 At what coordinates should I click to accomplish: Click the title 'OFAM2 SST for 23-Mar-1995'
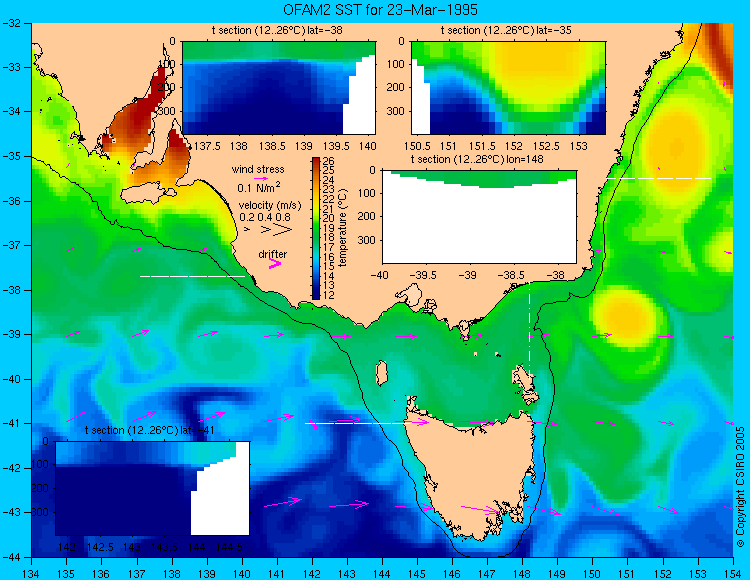(380, 10)
